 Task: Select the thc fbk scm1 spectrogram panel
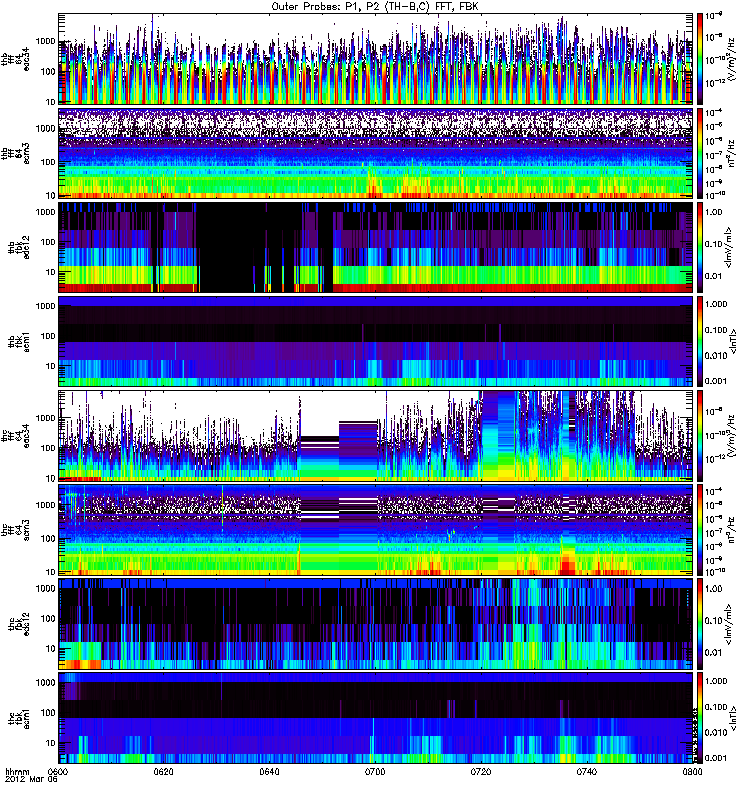click(376, 718)
